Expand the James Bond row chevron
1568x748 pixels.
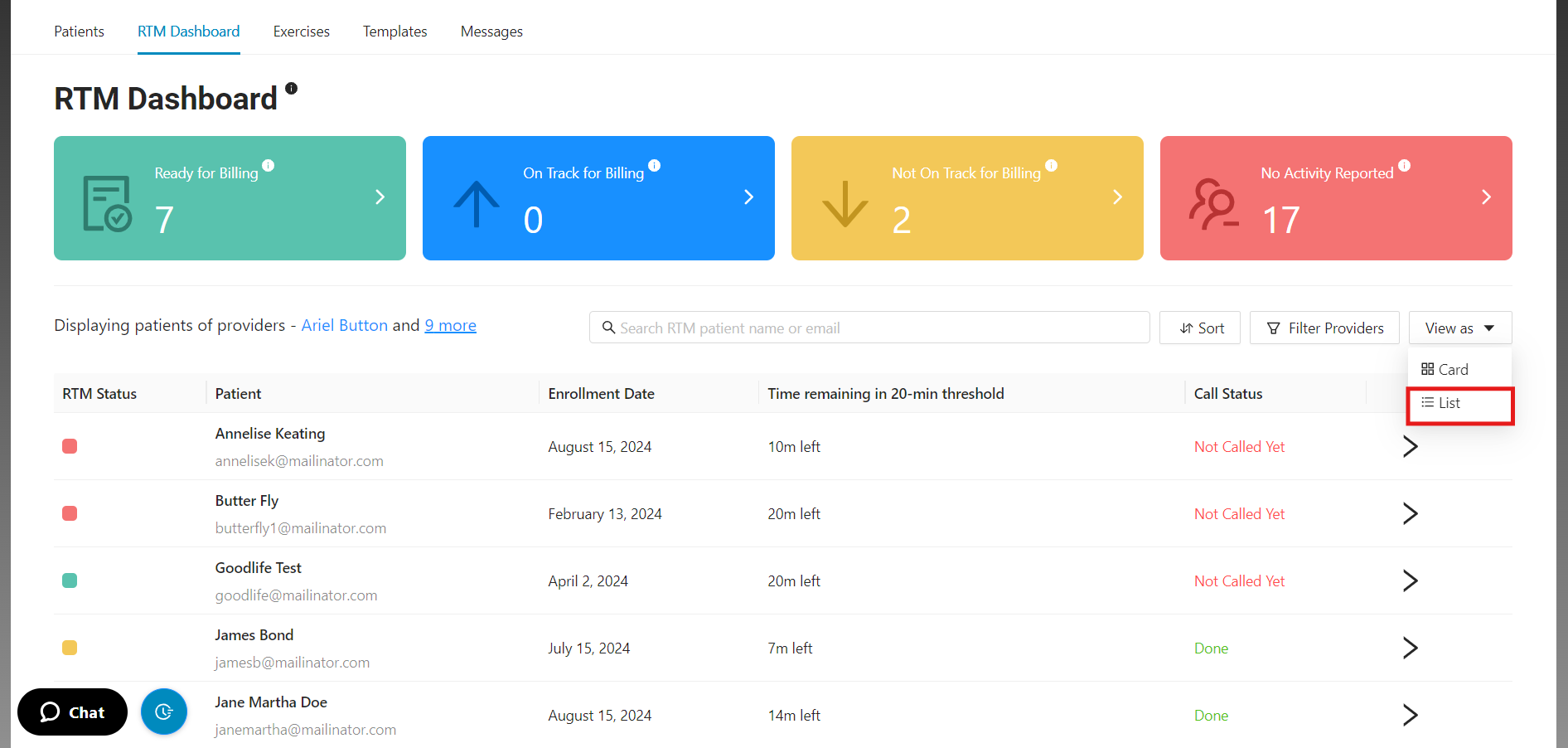coord(1411,648)
